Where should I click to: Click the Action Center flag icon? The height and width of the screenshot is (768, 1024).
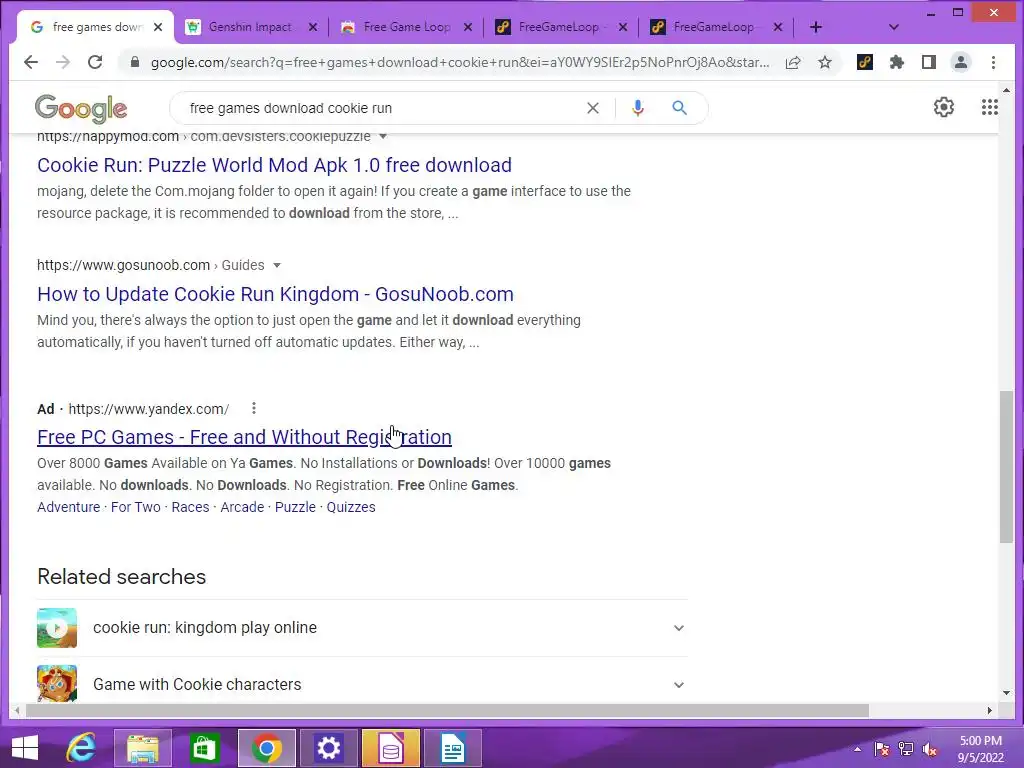click(882, 749)
